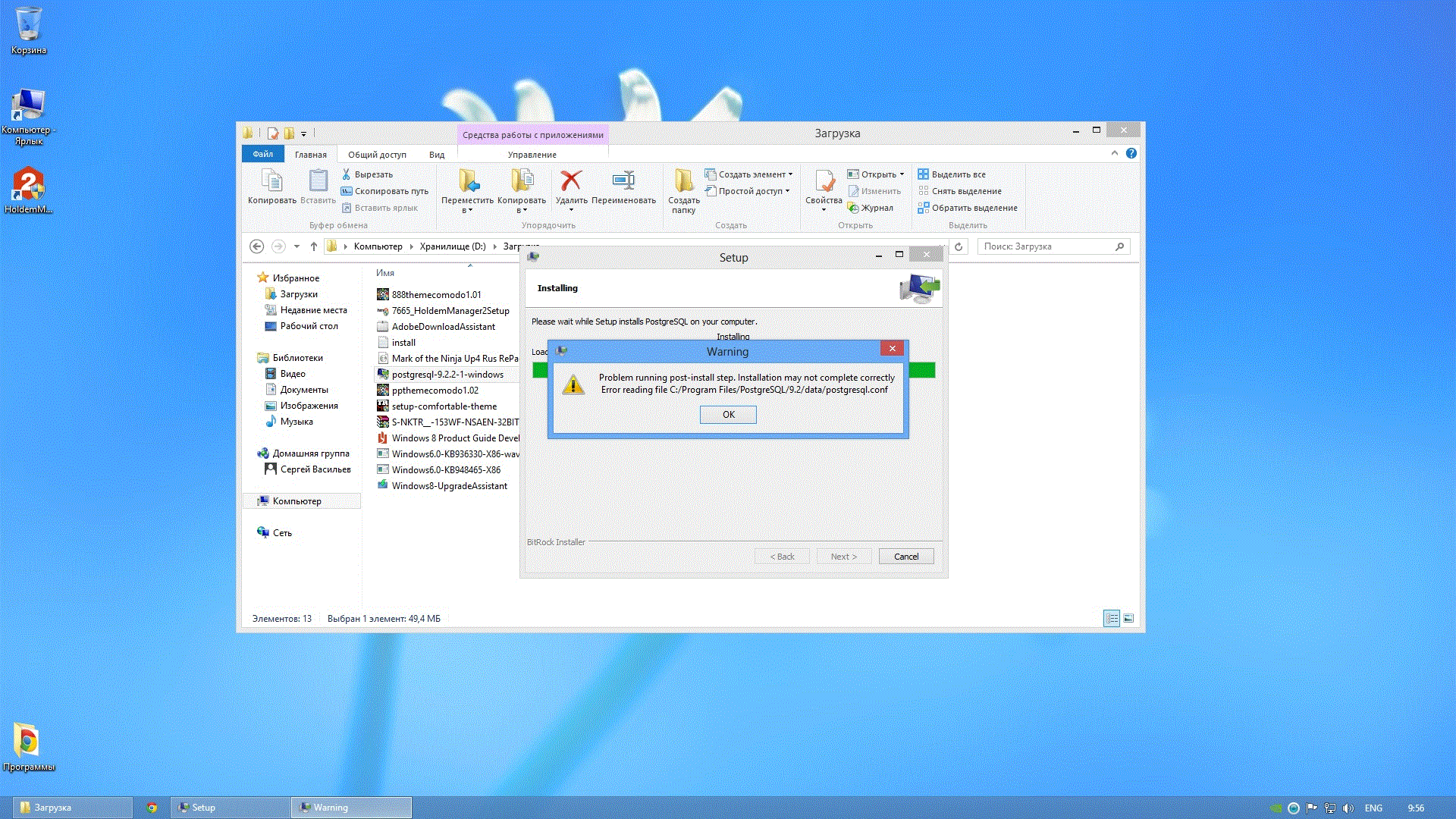Click Cancel in the Setup window
The height and width of the screenshot is (819, 1456).
(906, 557)
